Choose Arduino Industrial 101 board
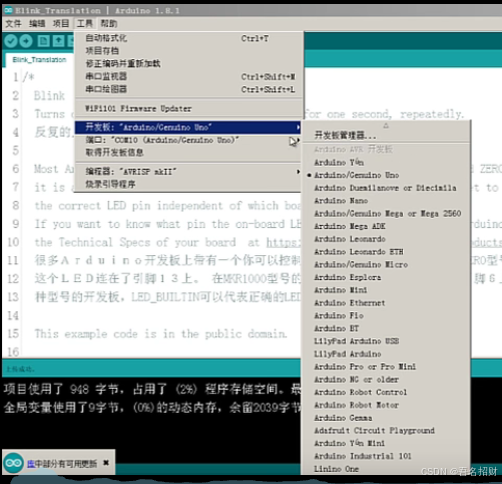 coord(386,456)
